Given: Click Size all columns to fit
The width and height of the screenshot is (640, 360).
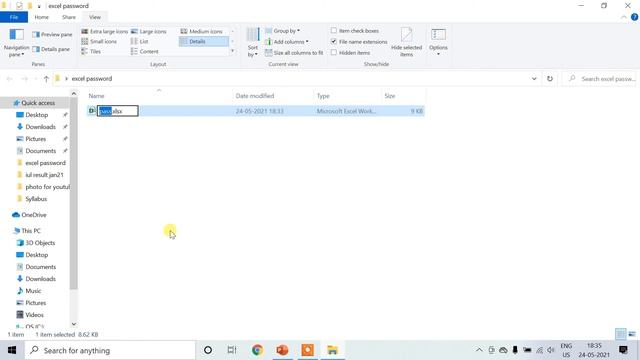Looking at the screenshot, I should (x=294, y=53).
